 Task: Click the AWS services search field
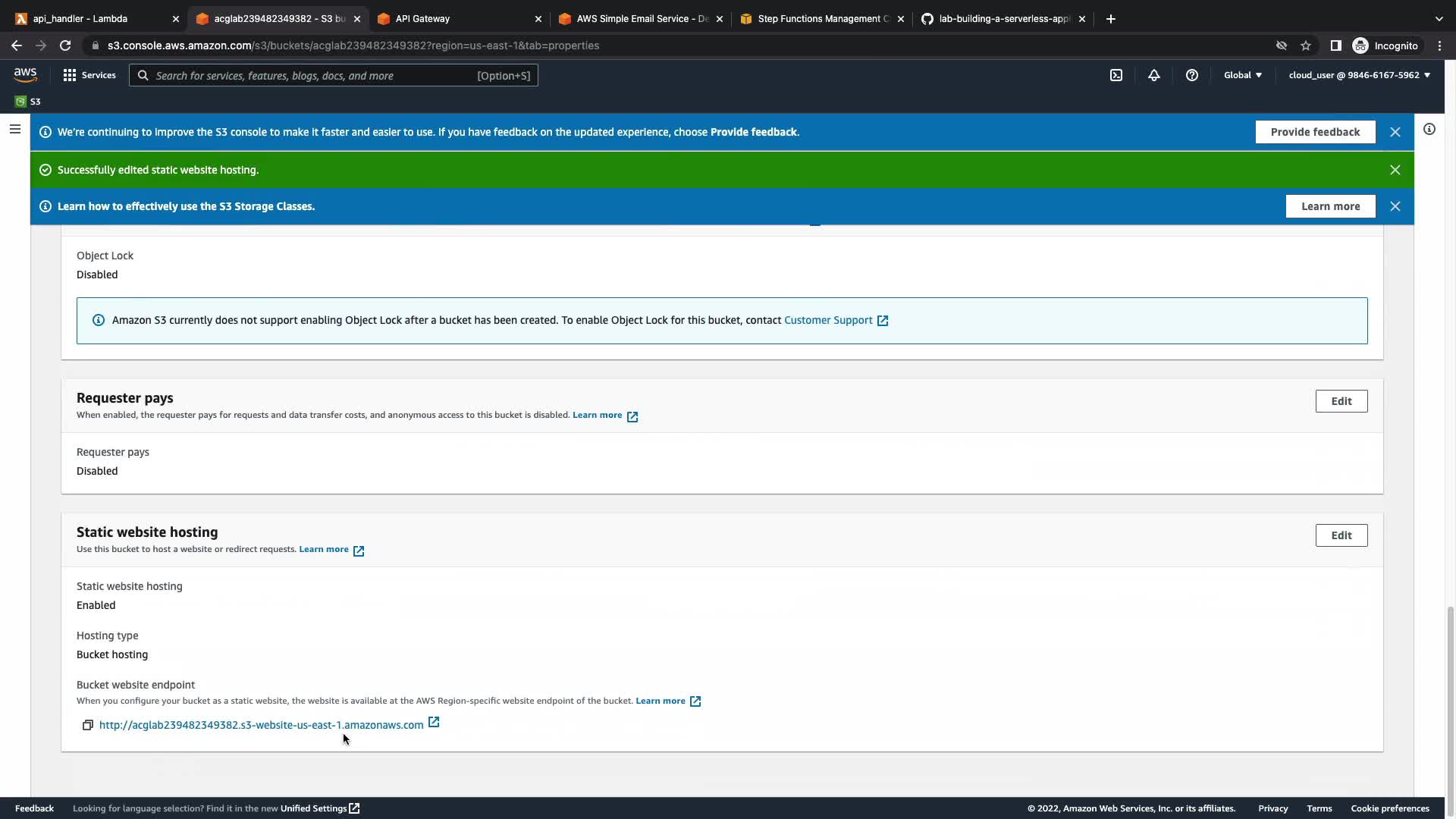[334, 75]
